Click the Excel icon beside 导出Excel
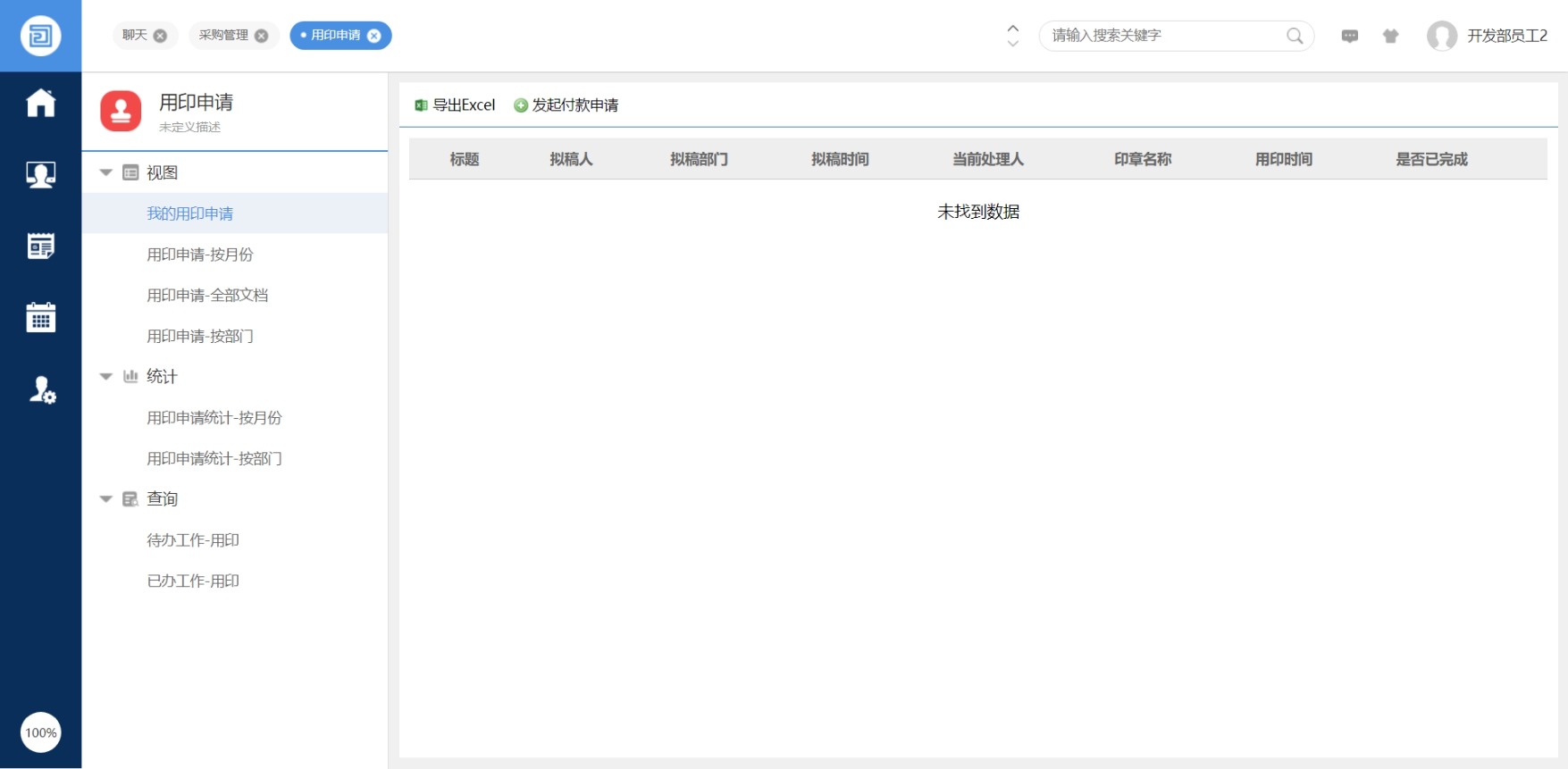The height and width of the screenshot is (769, 1568). pos(421,105)
